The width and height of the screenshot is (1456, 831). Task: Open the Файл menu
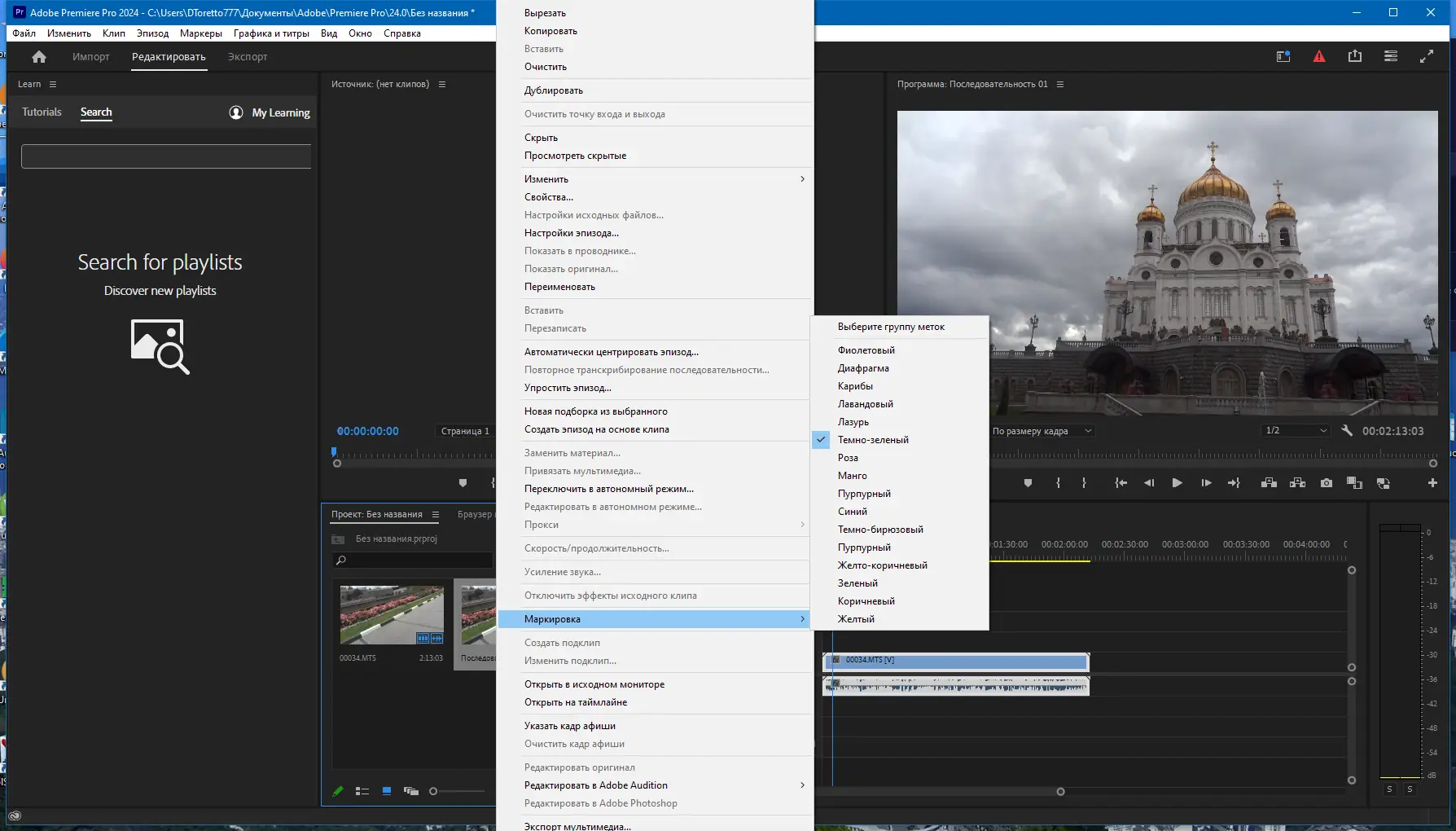click(24, 33)
